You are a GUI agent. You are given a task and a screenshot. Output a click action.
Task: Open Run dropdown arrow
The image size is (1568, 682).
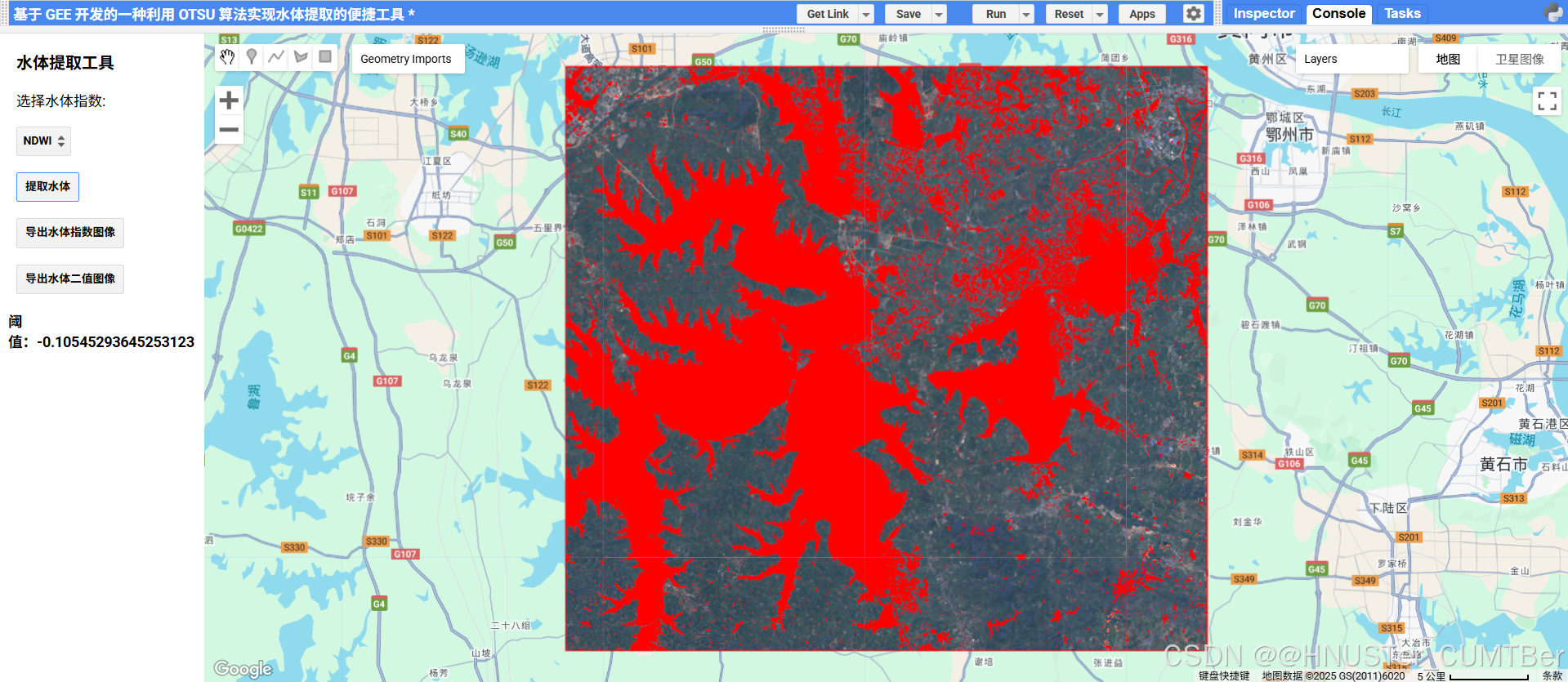click(1026, 14)
